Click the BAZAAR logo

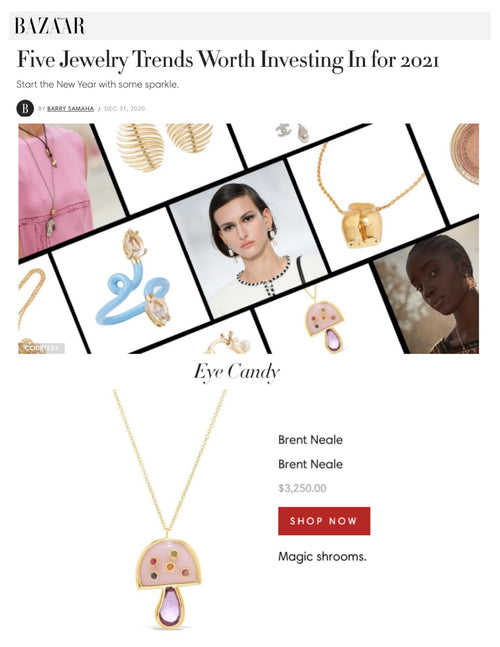(x=50, y=26)
